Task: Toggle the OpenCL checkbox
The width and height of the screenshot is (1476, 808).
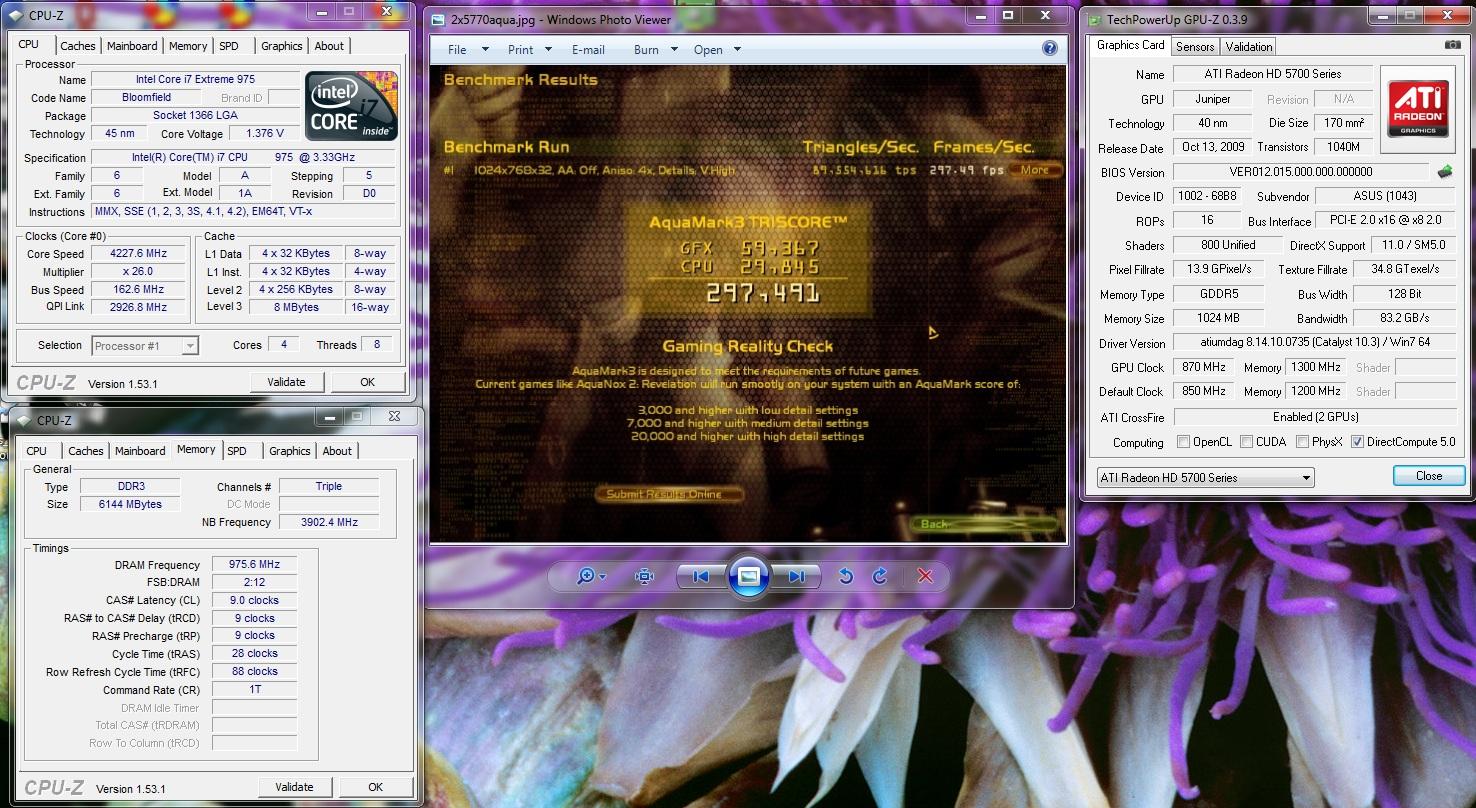Action: click(x=1184, y=442)
